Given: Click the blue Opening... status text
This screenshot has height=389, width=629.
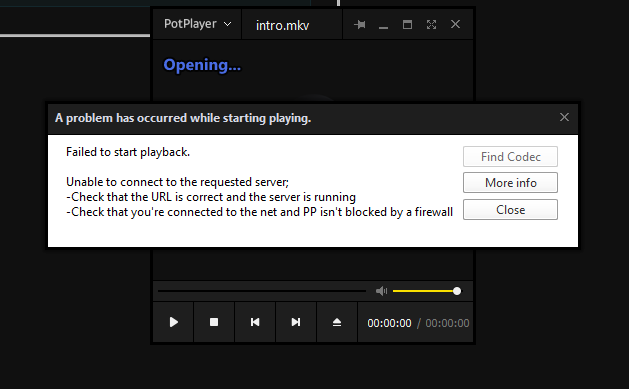Looking at the screenshot, I should pos(202,65).
